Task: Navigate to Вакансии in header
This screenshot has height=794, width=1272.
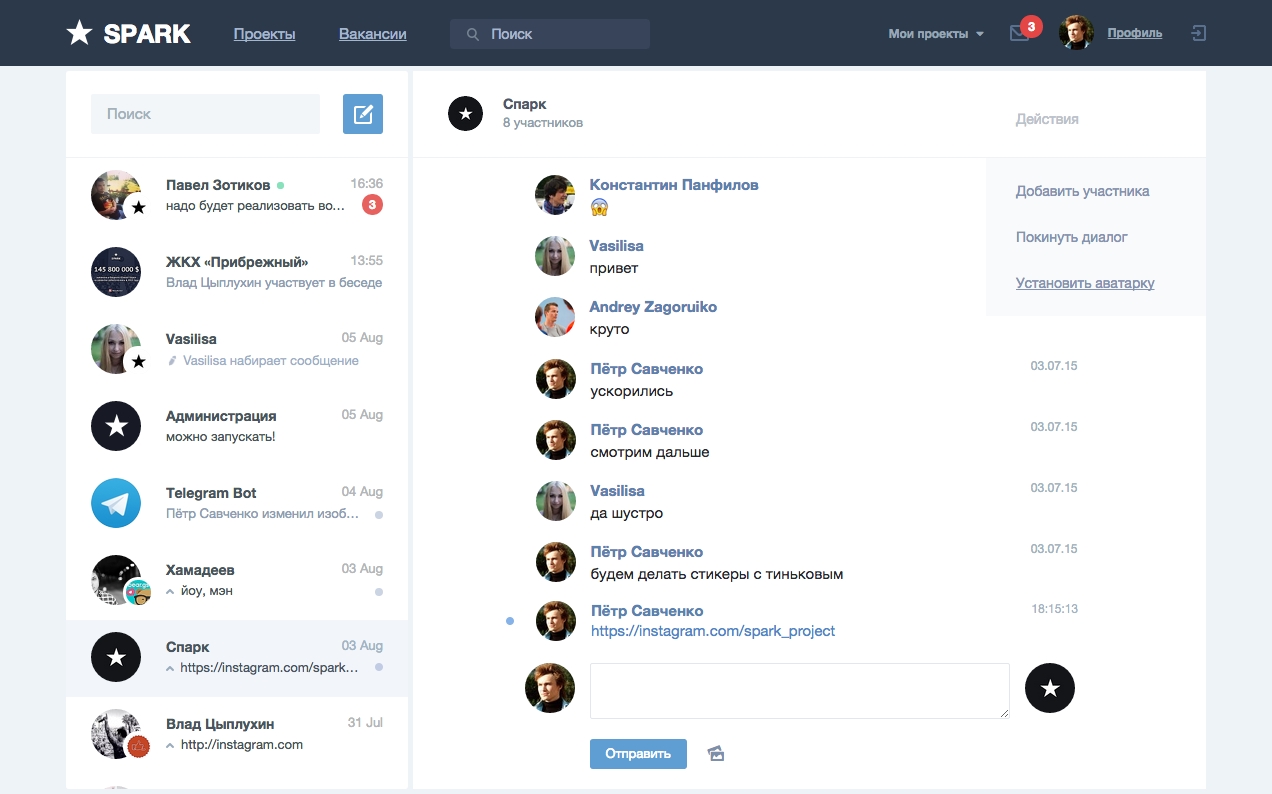Action: tap(372, 34)
